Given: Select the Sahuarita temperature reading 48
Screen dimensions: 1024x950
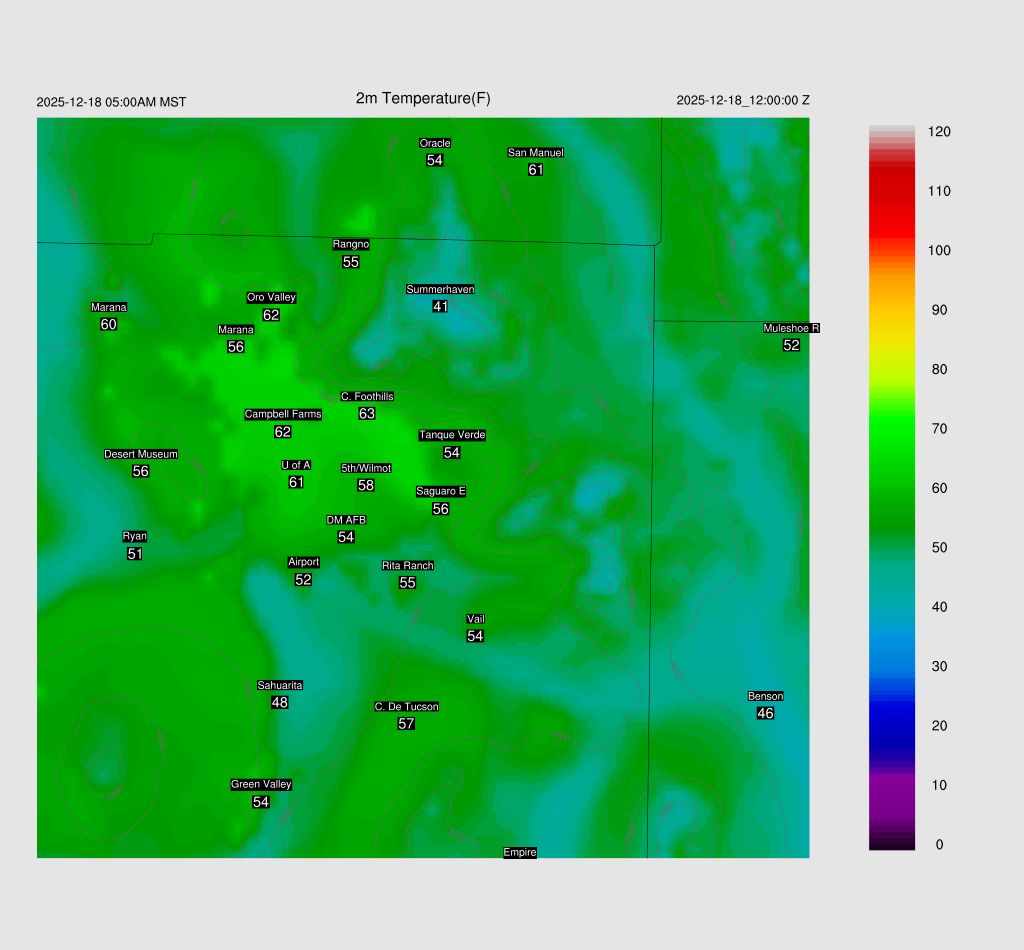Looking at the screenshot, I should 280,703.
